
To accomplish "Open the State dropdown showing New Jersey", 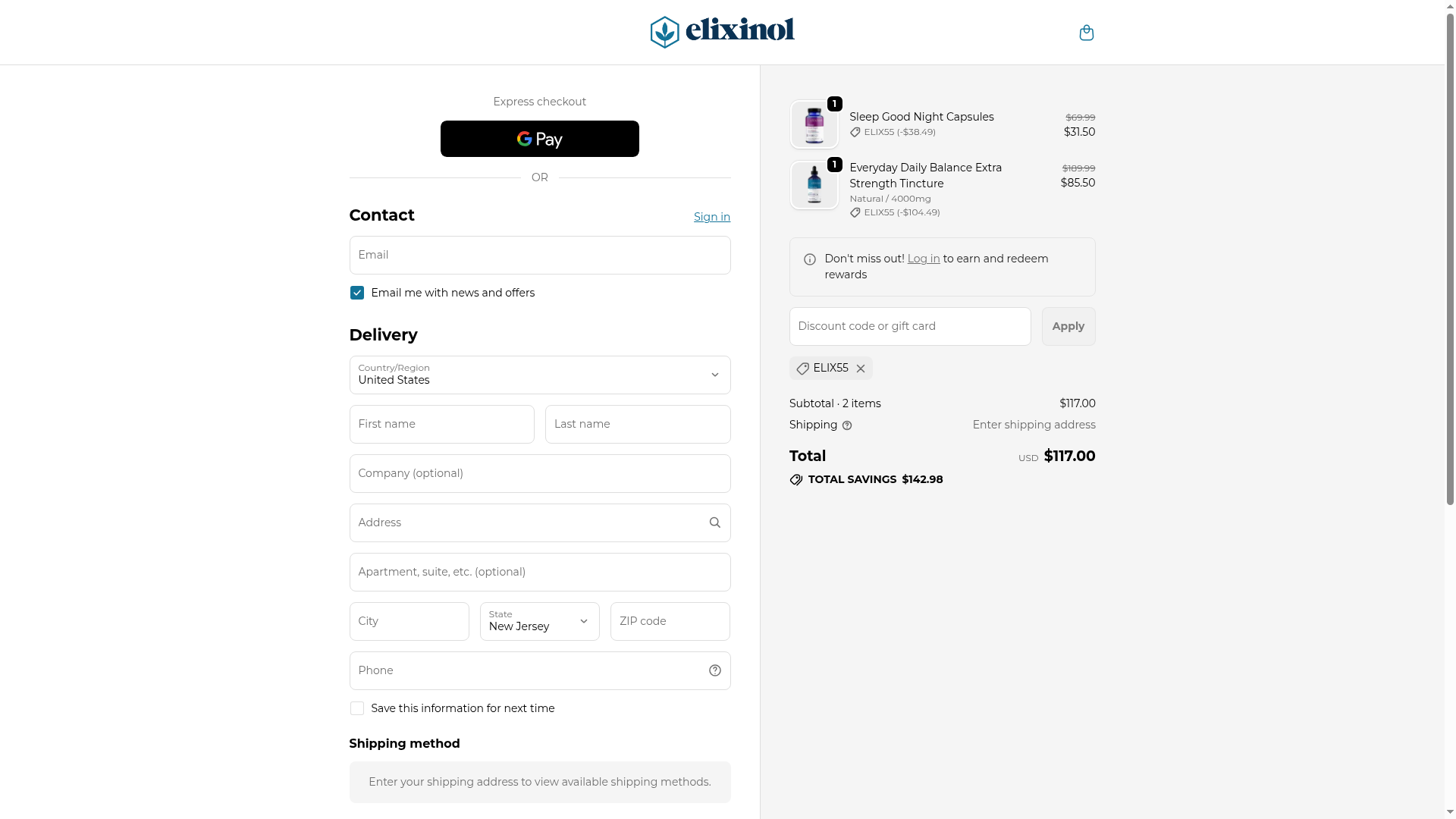I will 539,621.
